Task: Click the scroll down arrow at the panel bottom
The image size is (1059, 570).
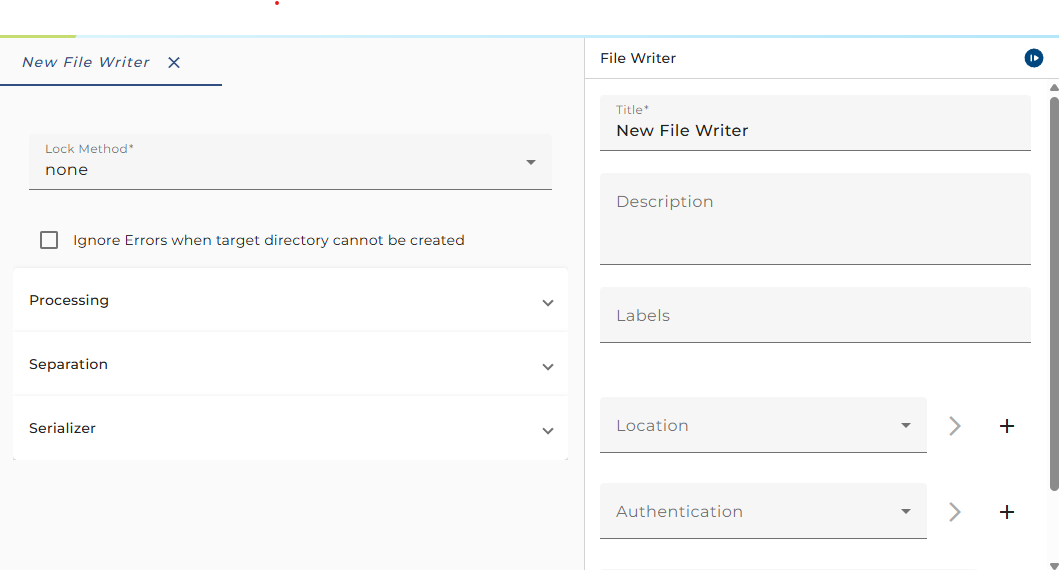Action: pos(1054,566)
